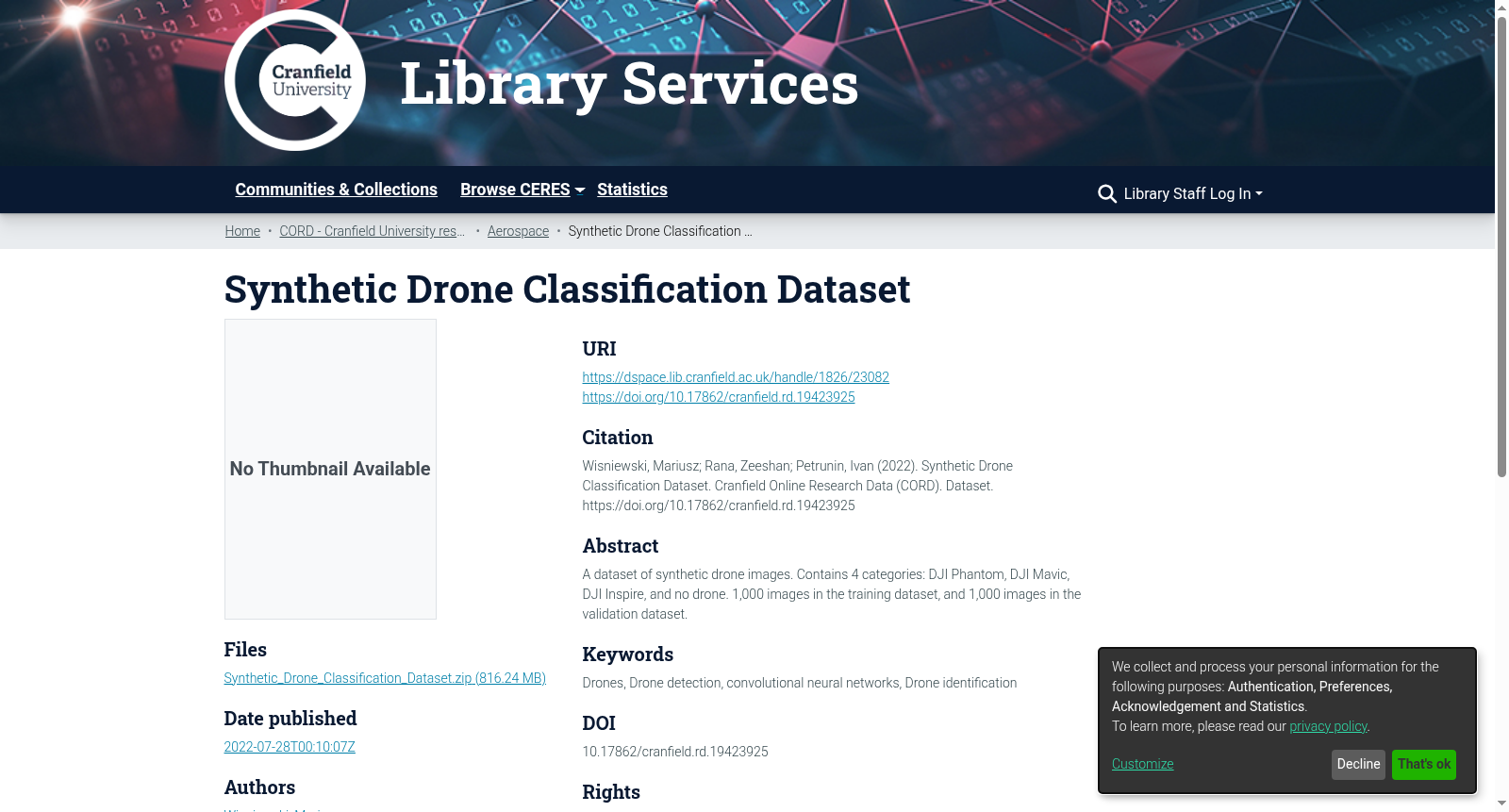Click the No Thumbnail Available placeholder
This screenshot has width=1509, height=812.
point(330,469)
